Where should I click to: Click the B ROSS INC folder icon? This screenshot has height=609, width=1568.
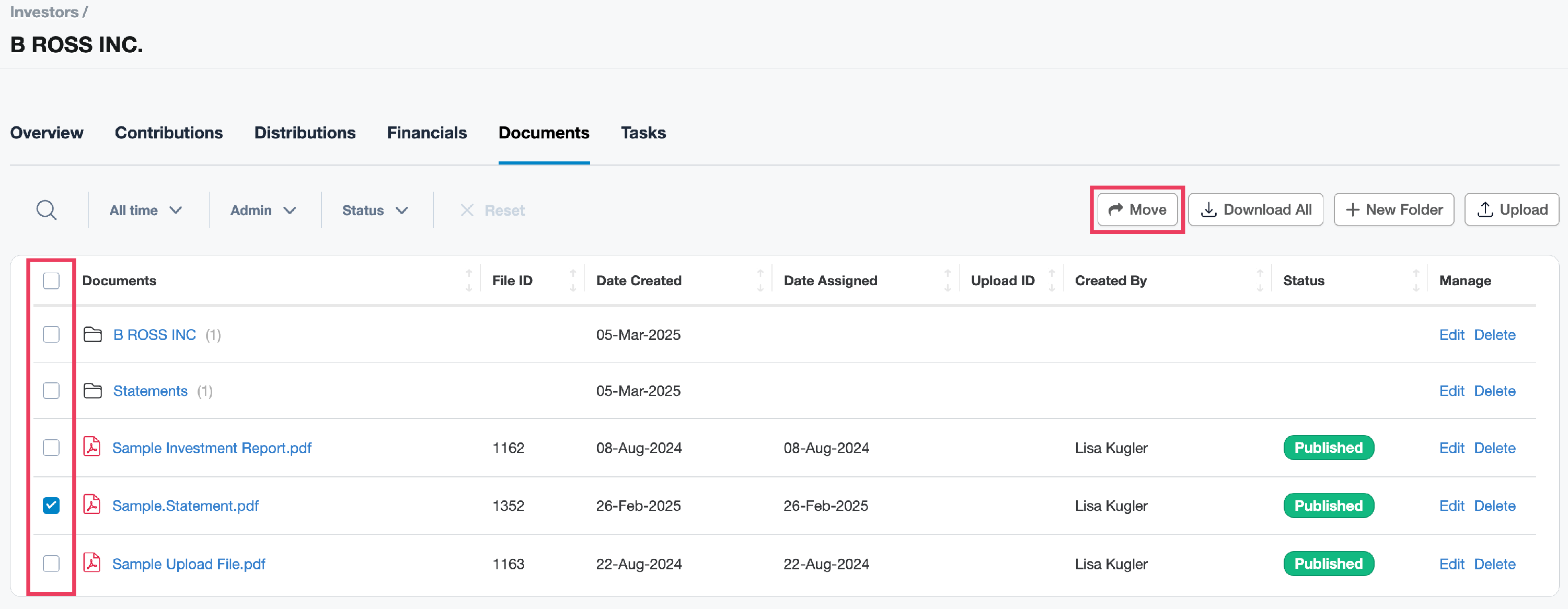point(93,335)
